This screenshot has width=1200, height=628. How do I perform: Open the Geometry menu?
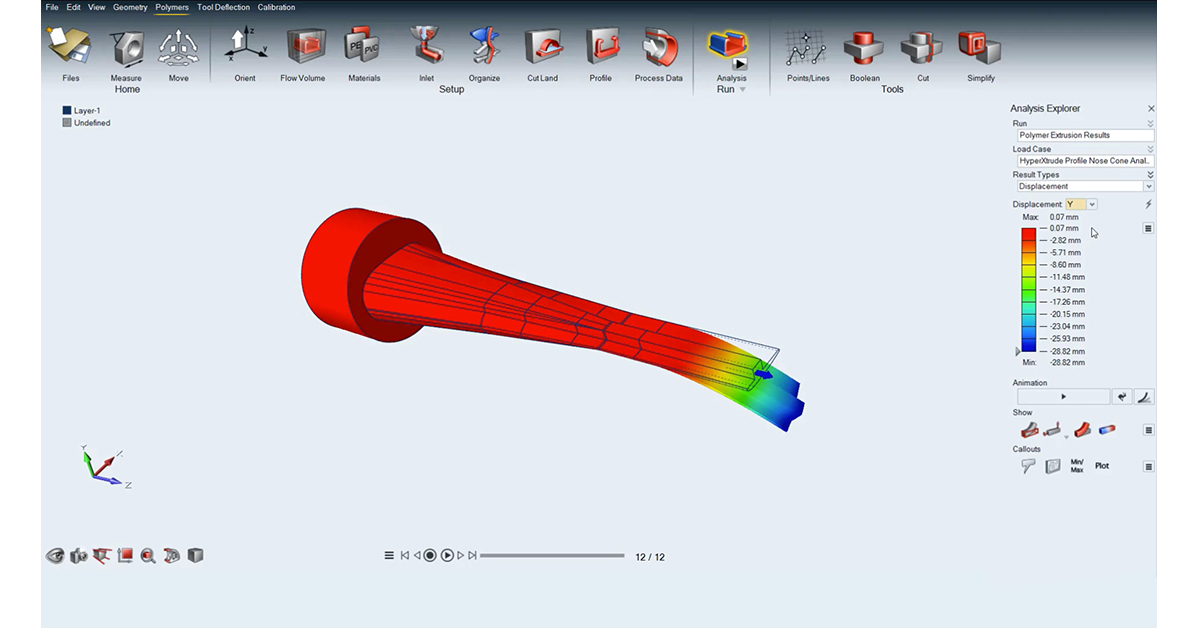click(x=130, y=7)
